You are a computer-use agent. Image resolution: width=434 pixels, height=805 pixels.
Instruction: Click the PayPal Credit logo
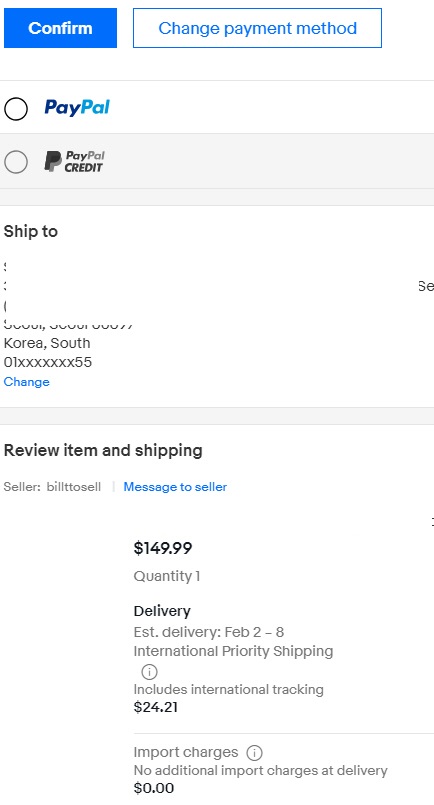point(74,161)
